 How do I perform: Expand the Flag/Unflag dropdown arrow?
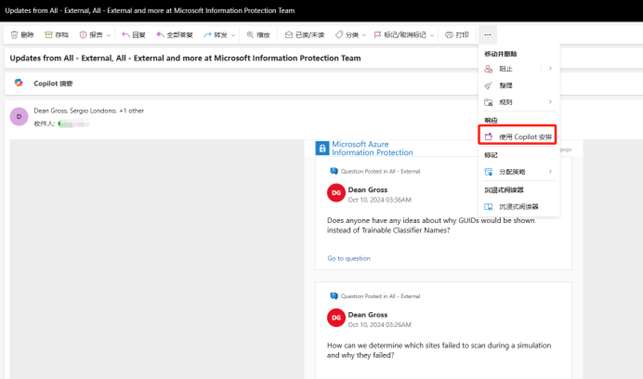[x=432, y=35]
